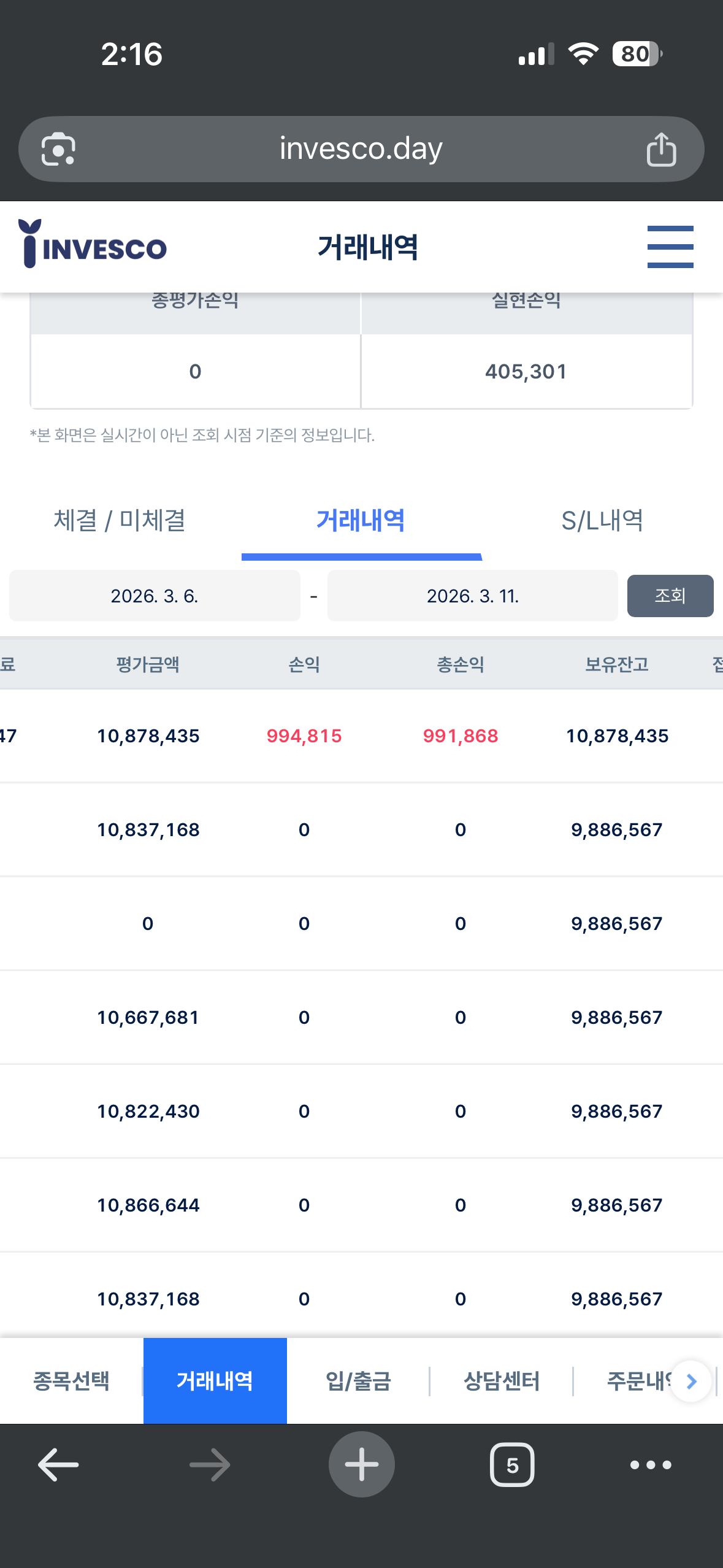
Task: Tap the invesco.day address bar
Action: 361,149
